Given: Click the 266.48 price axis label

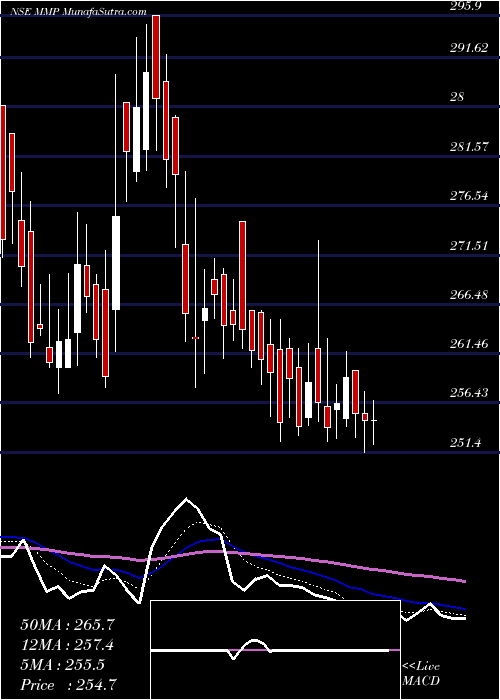Looking at the screenshot, I should click(x=469, y=295).
